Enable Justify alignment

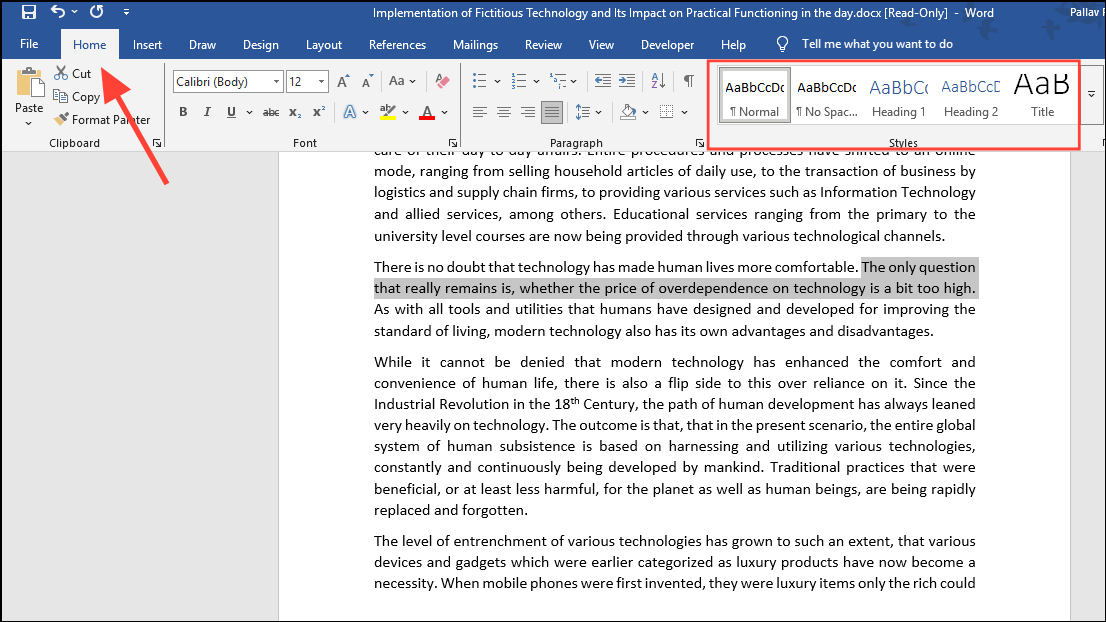coord(551,111)
